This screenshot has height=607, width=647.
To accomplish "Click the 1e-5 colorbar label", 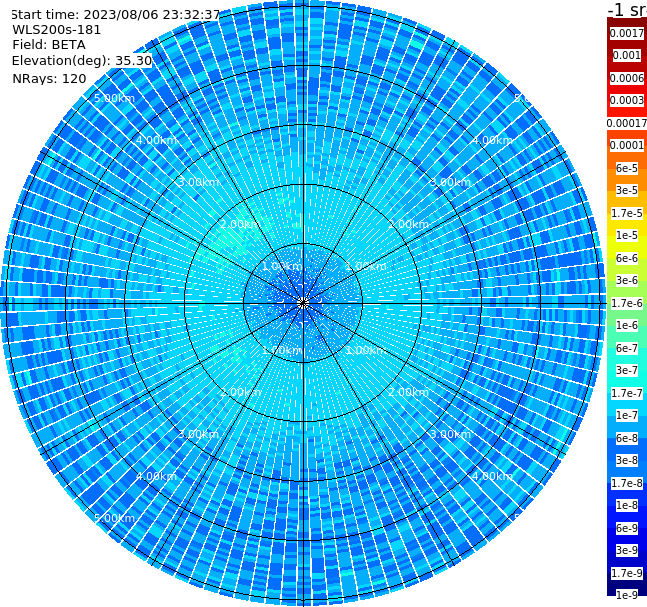I will (x=627, y=235).
